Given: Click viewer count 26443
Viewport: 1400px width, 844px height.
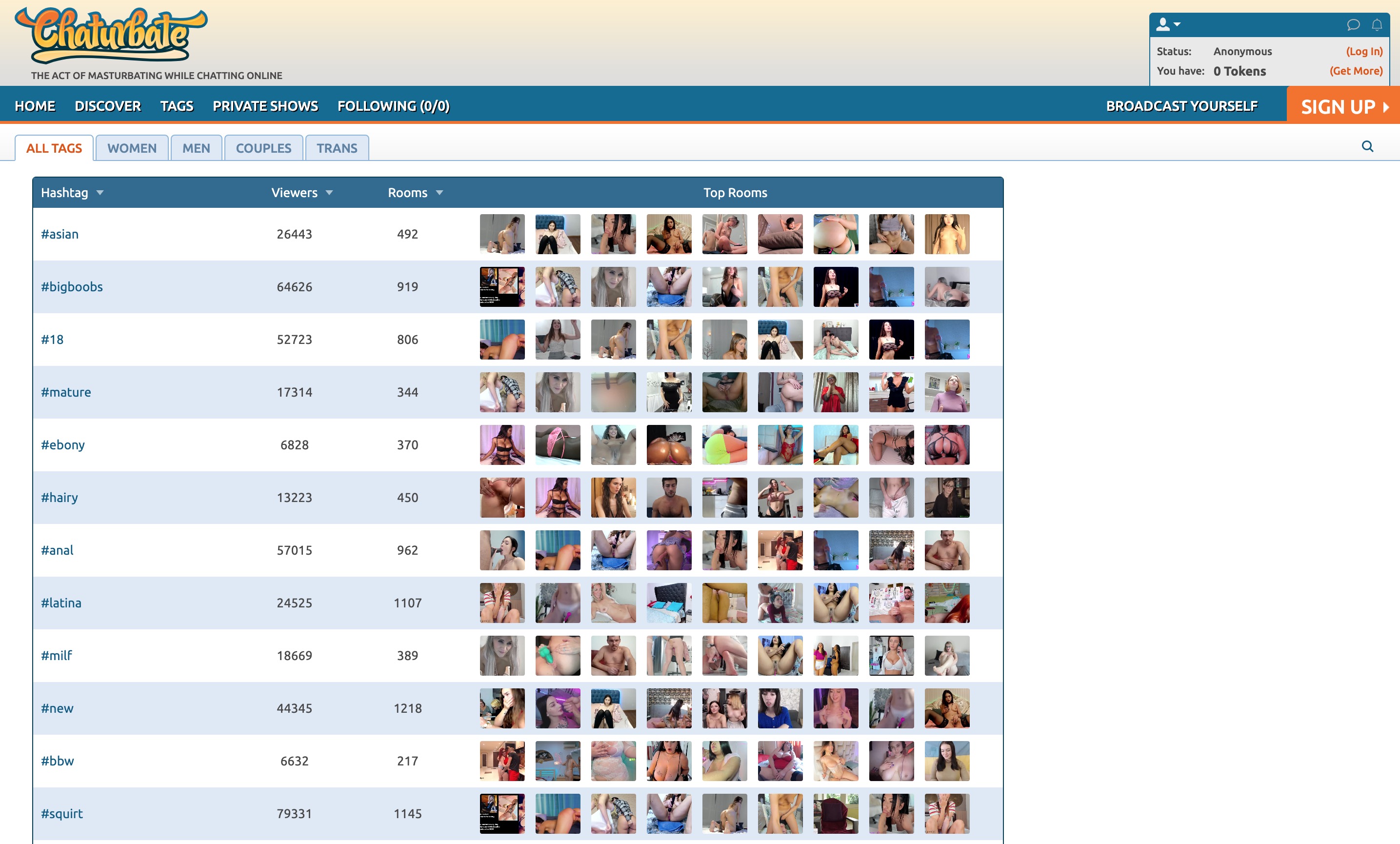Looking at the screenshot, I should click(294, 234).
